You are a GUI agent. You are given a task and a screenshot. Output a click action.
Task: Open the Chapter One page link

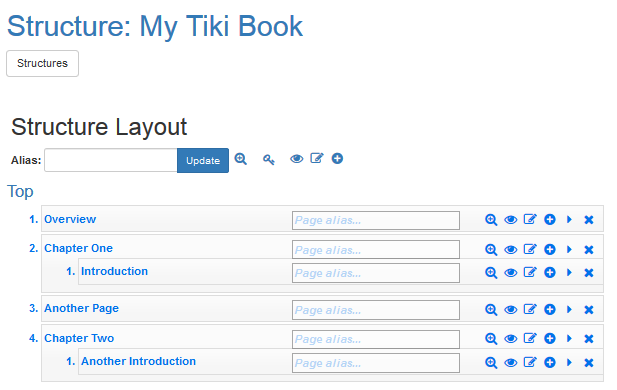pos(78,248)
